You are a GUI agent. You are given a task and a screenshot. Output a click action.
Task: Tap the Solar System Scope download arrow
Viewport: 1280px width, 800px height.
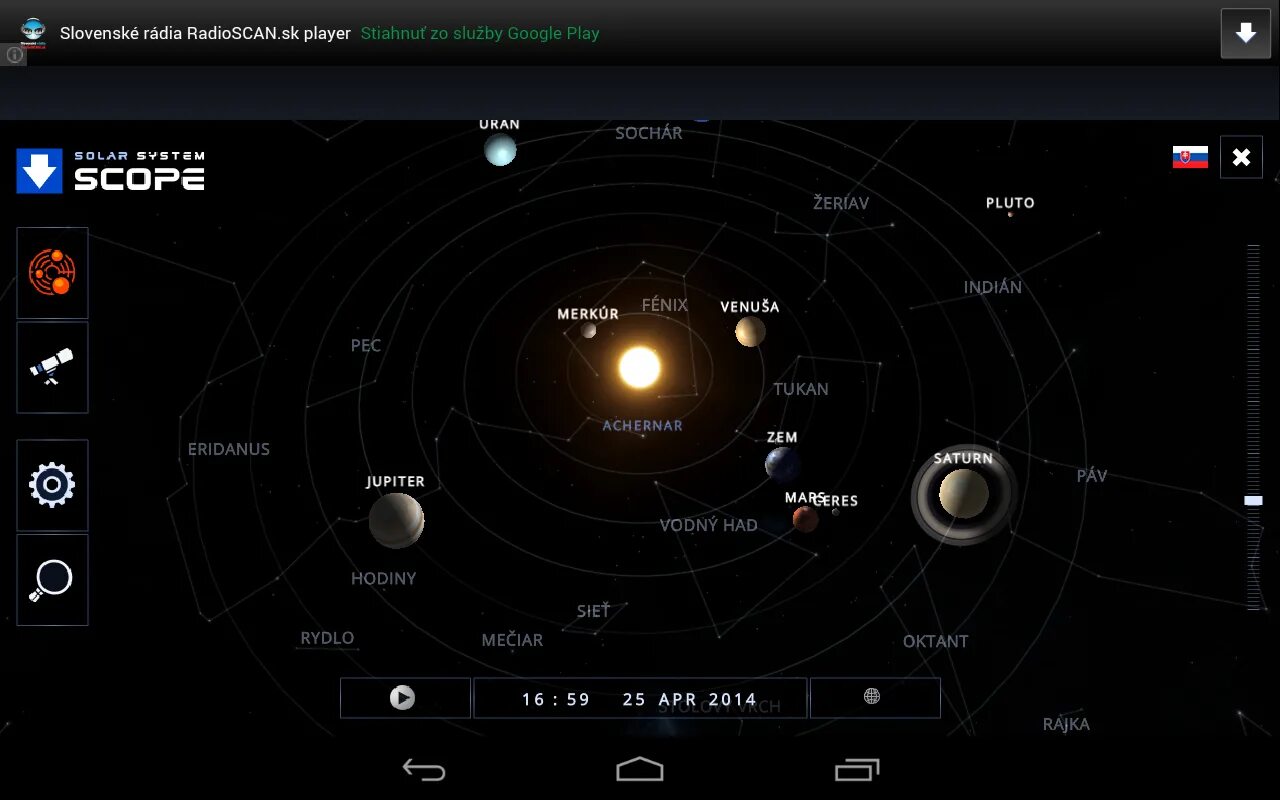coord(39,171)
